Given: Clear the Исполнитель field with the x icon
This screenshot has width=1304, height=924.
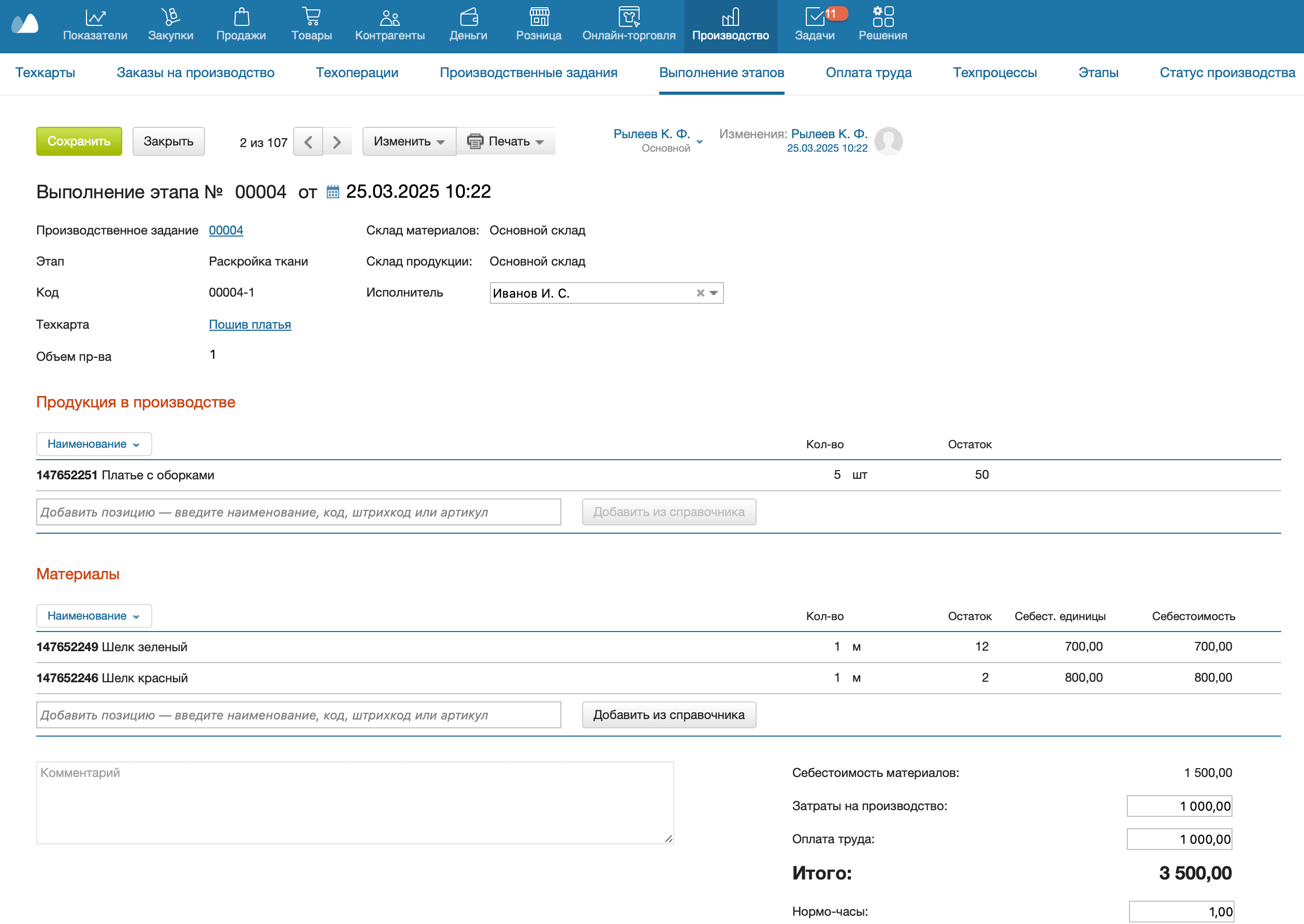Looking at the screenshot, I should (x=700, y=293).
